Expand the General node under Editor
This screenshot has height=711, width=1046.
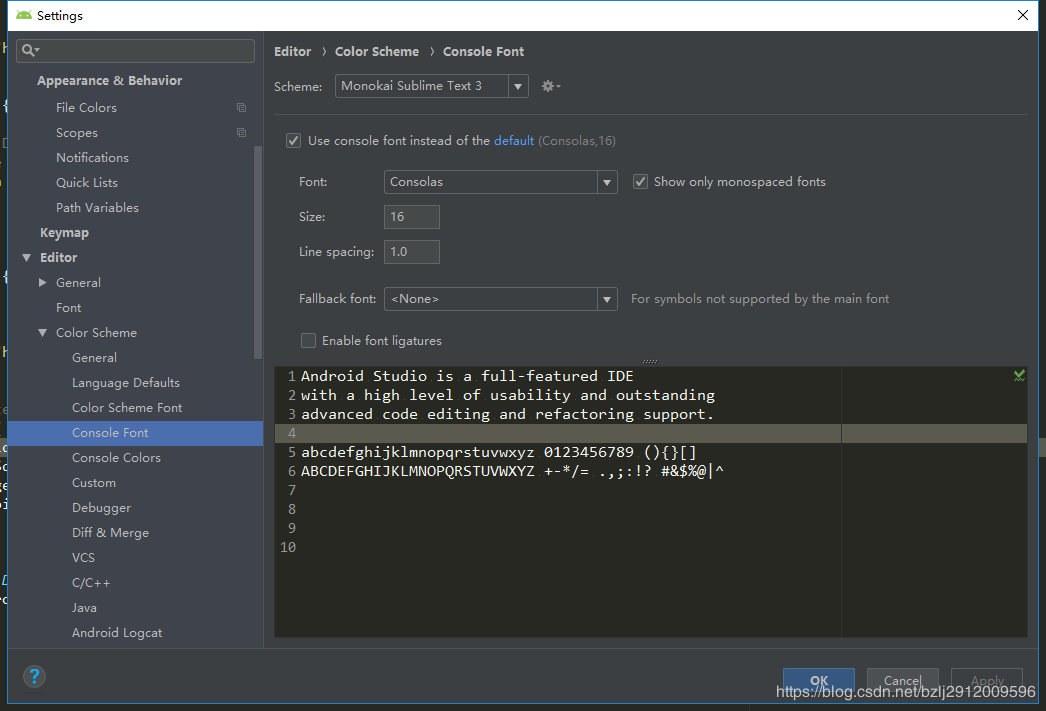coord(43,283)
